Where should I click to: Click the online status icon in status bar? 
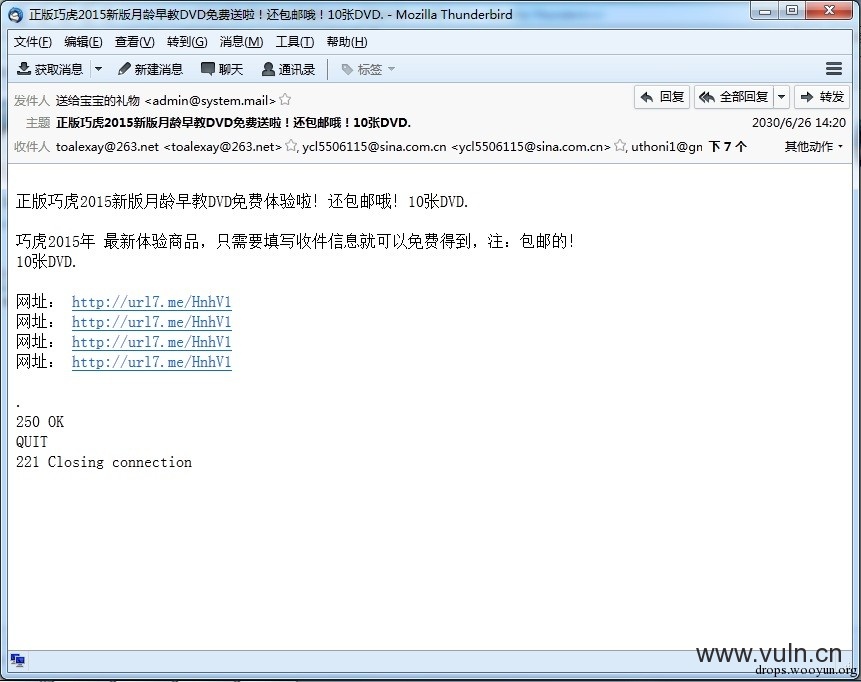pyautogui.click(x=17, y=660)
